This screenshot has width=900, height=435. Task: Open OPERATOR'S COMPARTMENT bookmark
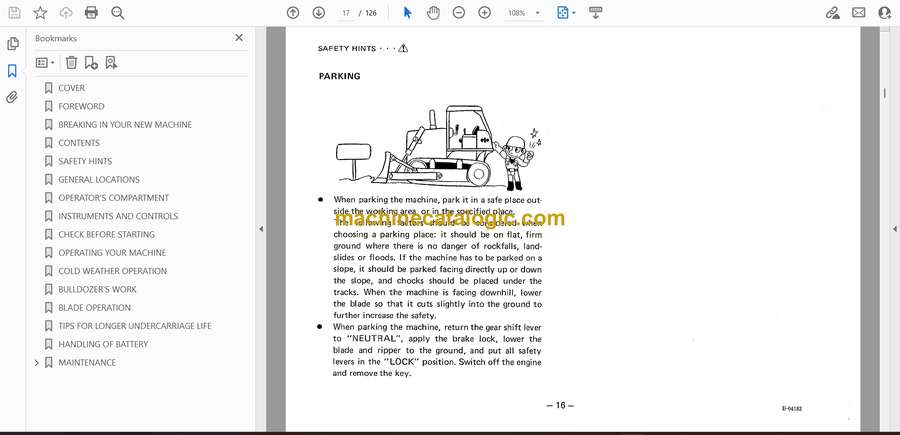114,198
